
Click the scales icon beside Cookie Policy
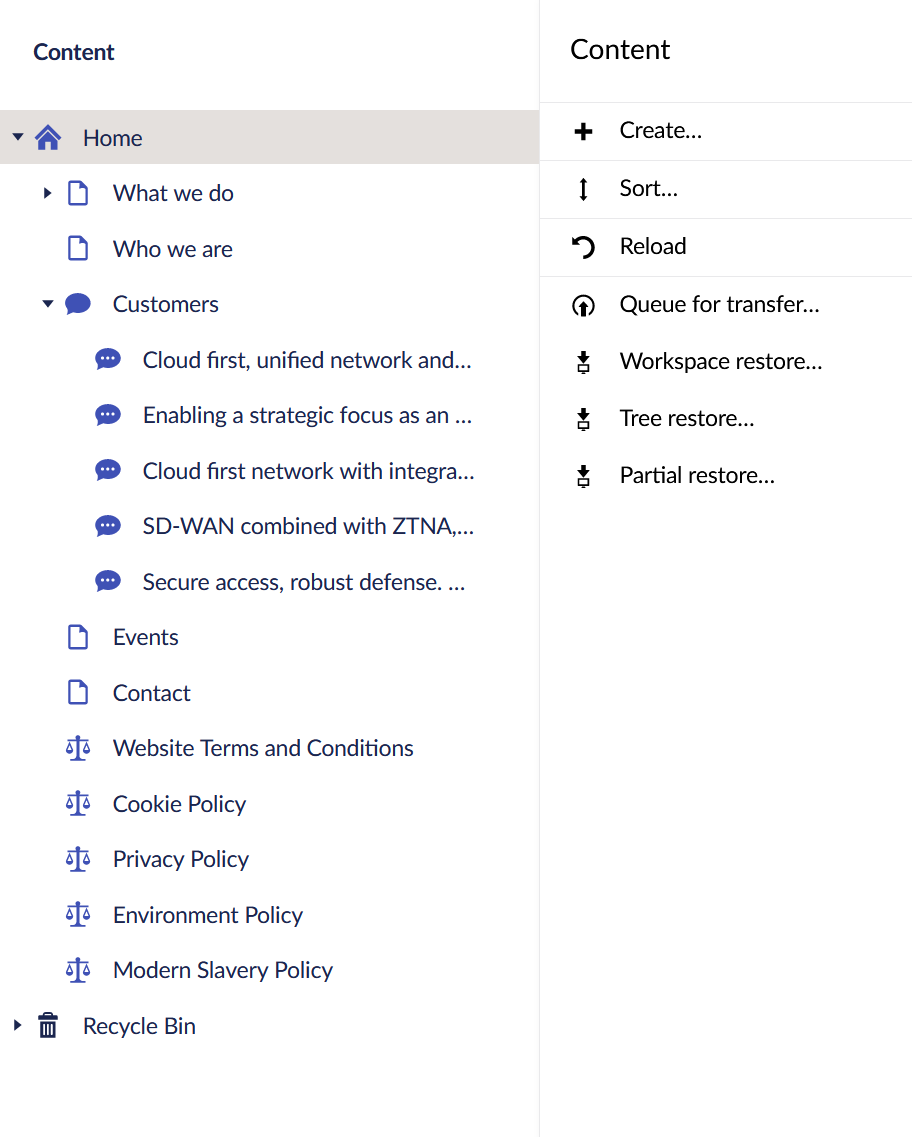coord(78,803)
